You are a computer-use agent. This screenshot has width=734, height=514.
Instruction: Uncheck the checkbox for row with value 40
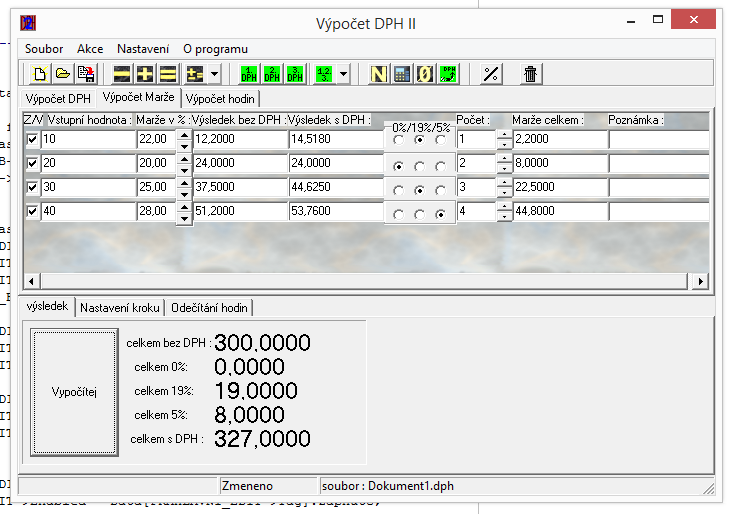pos(33,212)
